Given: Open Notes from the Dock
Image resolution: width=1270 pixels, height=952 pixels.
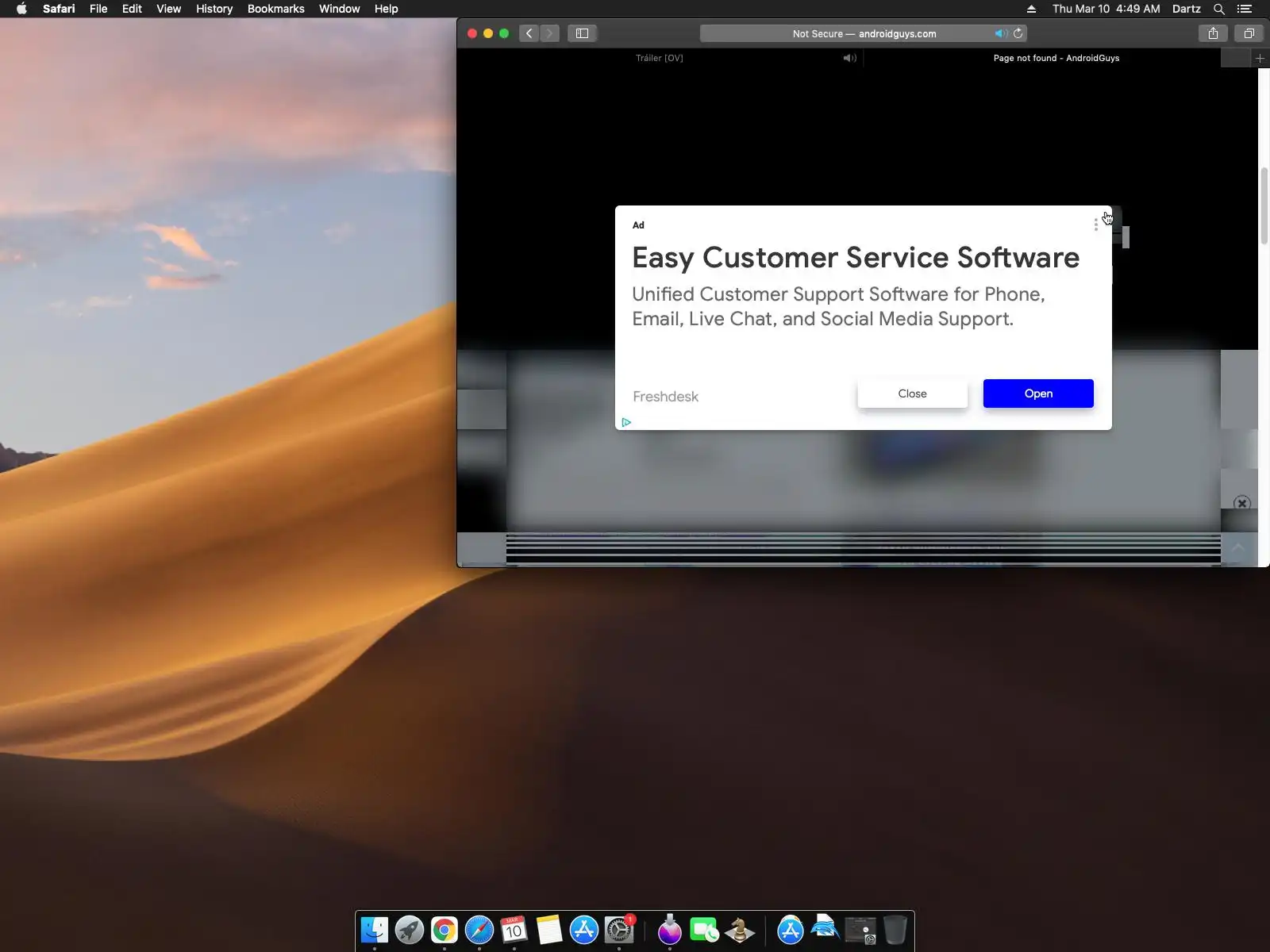Looking at the screenshot, I should click(549, 930).
